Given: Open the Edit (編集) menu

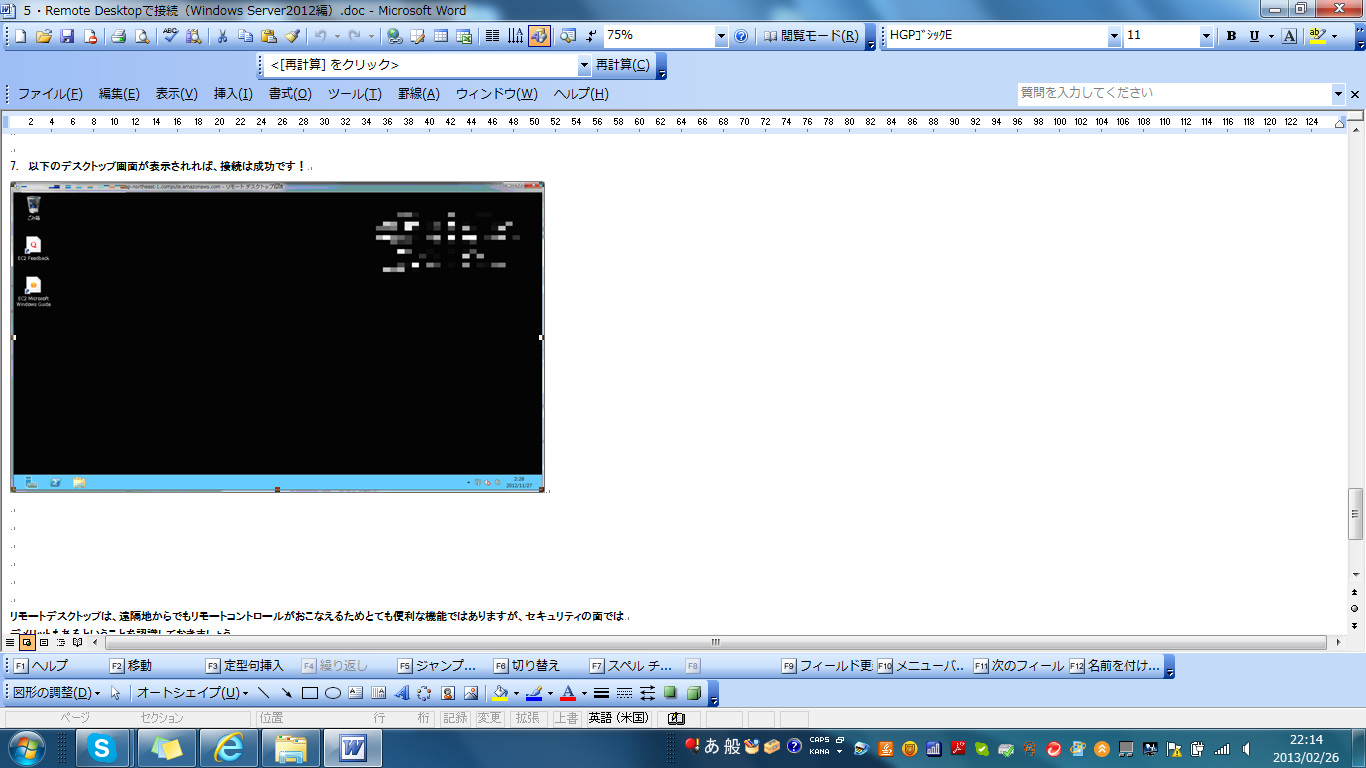Looking at the screenshot, I should (119, 94).
